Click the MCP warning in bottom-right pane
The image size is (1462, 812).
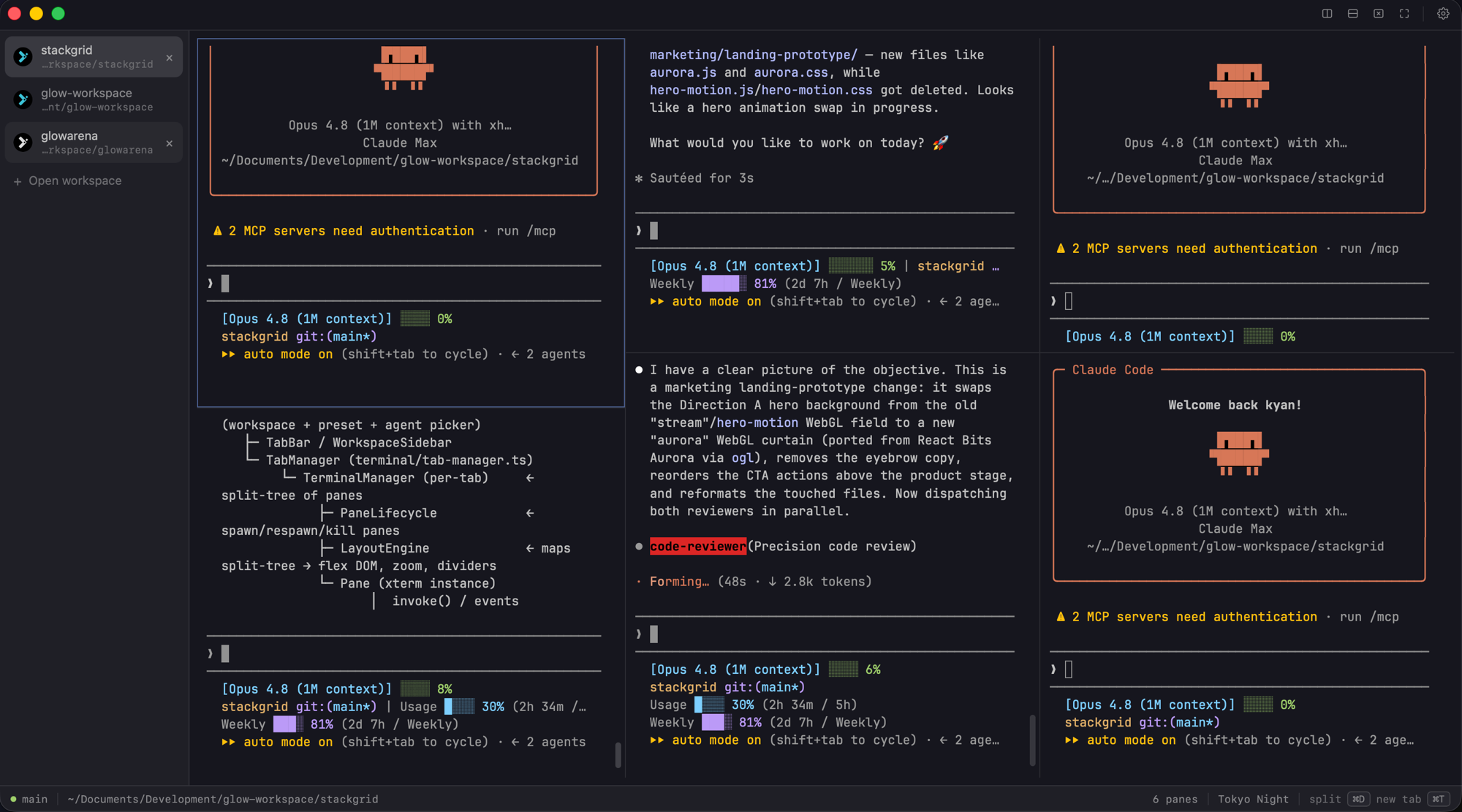pyautogui.click(x=1227, y=617)
